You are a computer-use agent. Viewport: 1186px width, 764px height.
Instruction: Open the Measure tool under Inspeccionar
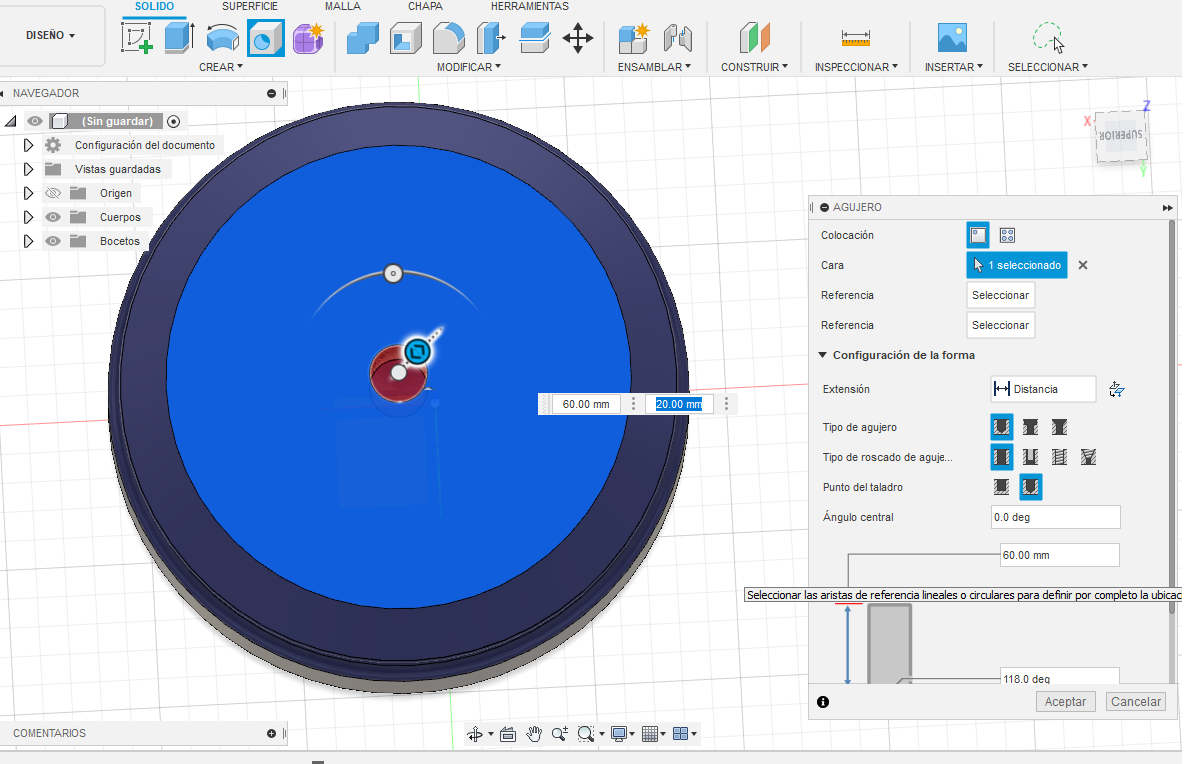(855, 38)
